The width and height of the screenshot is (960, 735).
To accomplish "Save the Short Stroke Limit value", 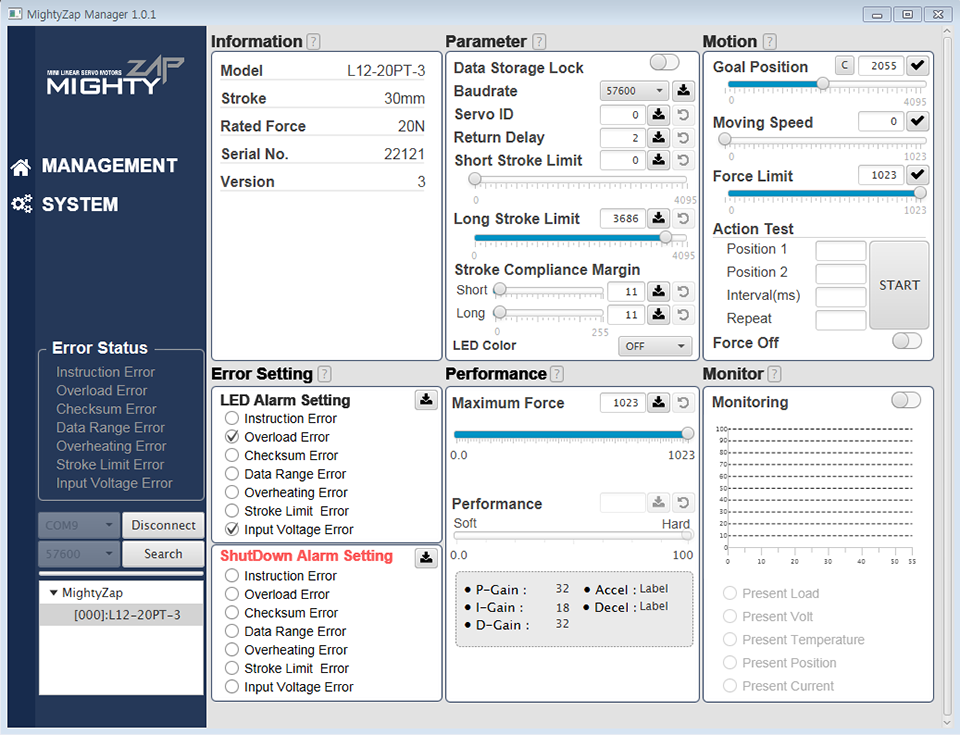I will point(659,160).
